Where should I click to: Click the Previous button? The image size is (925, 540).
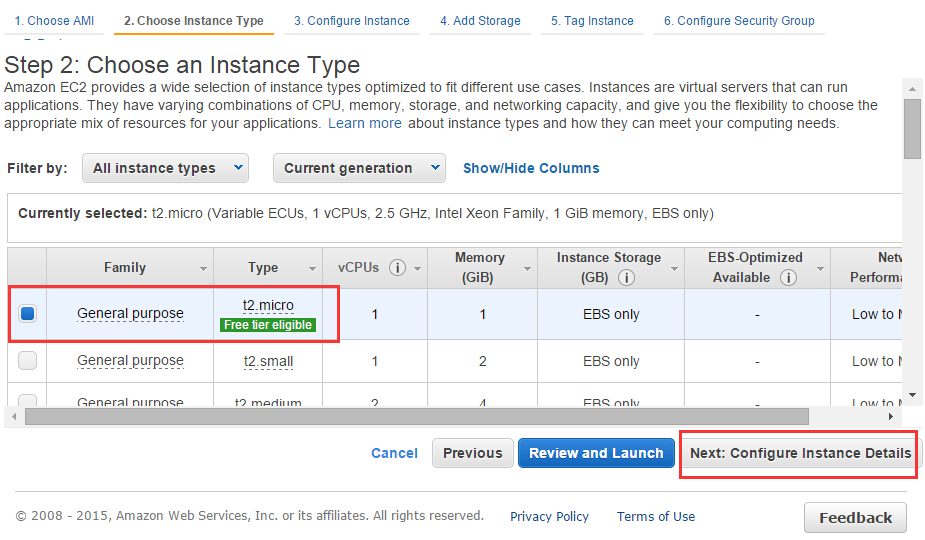pyautogui.click(x=473, y=453)
